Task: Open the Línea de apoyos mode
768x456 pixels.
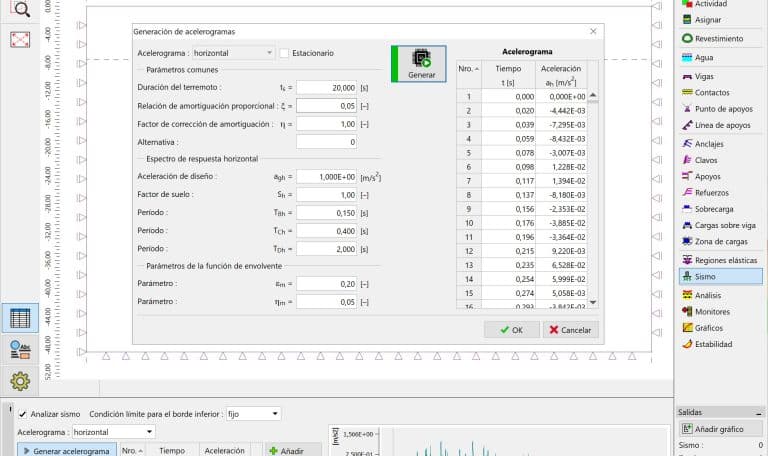Action: (721, 125)
